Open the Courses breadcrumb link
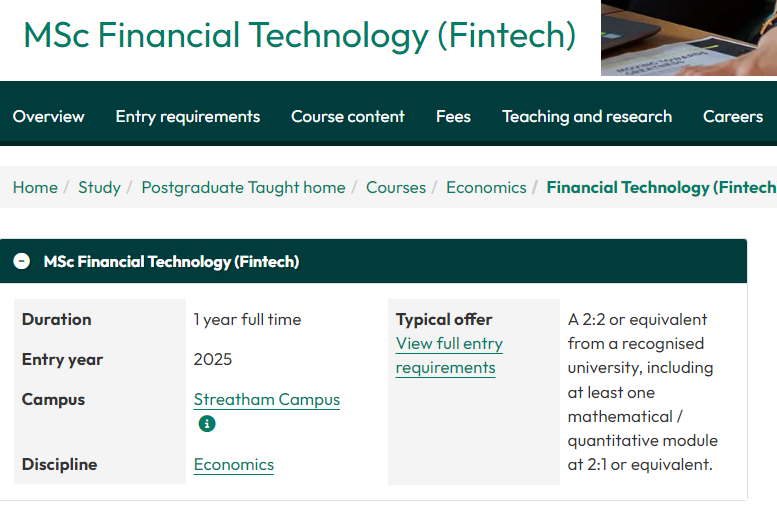The width and height of the screenshot is (777, 505). [x=396, y=187]
